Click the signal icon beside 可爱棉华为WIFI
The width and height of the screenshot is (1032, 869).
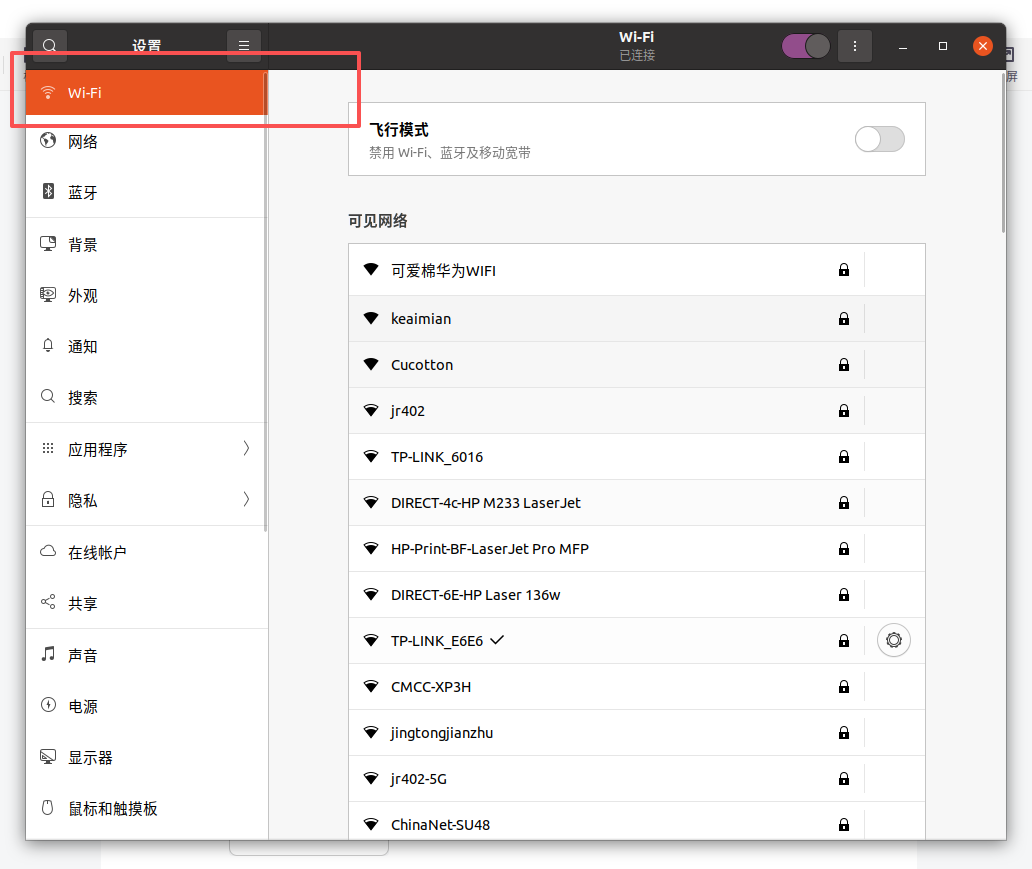point(371,269)
